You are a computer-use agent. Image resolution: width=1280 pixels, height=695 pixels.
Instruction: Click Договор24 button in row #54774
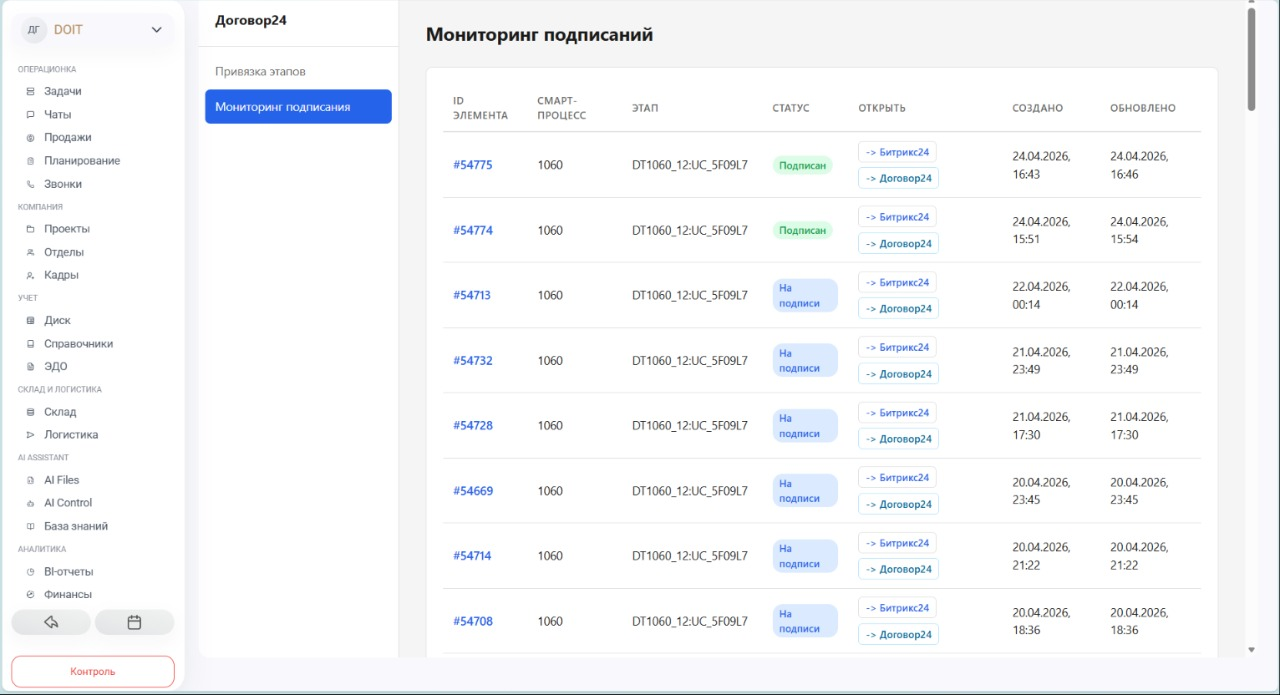898,243
